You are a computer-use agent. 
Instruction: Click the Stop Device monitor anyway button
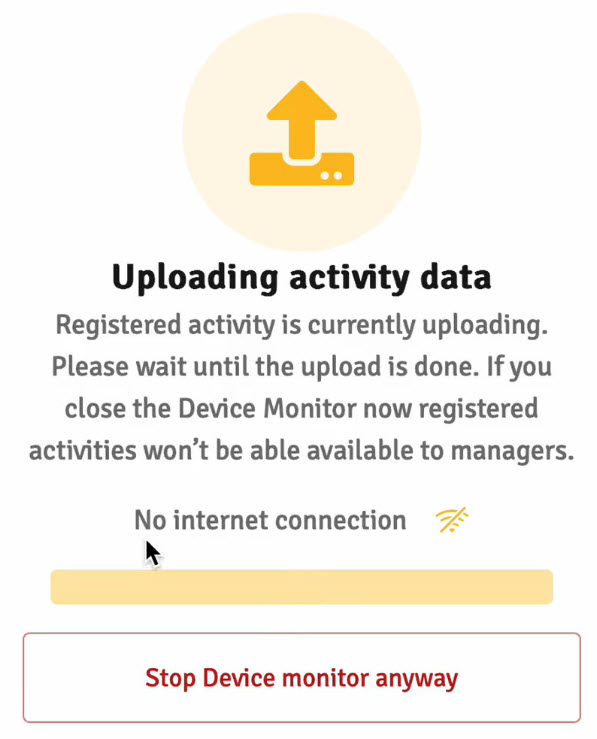coord(302,678)
